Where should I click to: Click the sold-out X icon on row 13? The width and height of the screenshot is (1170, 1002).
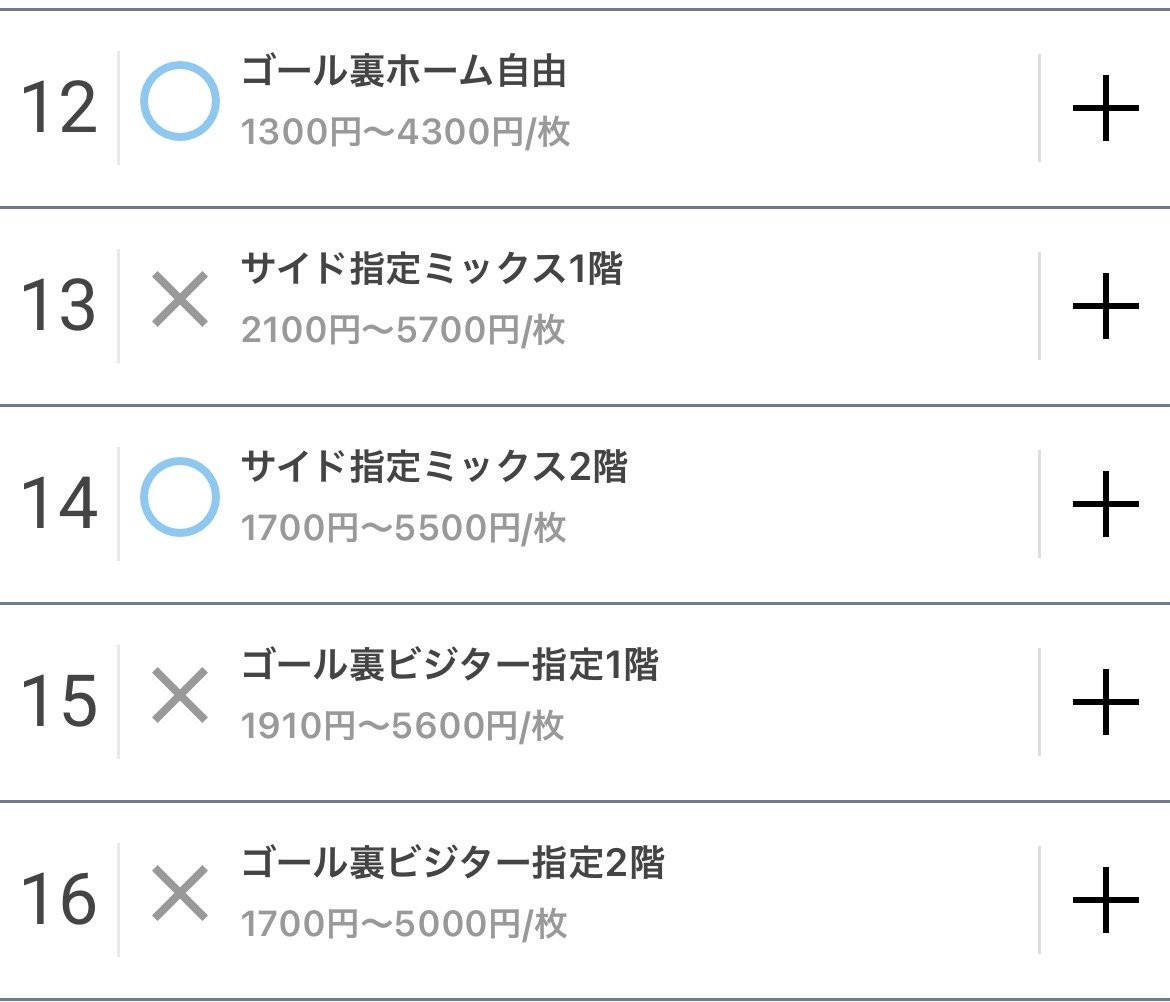(180, 300)
